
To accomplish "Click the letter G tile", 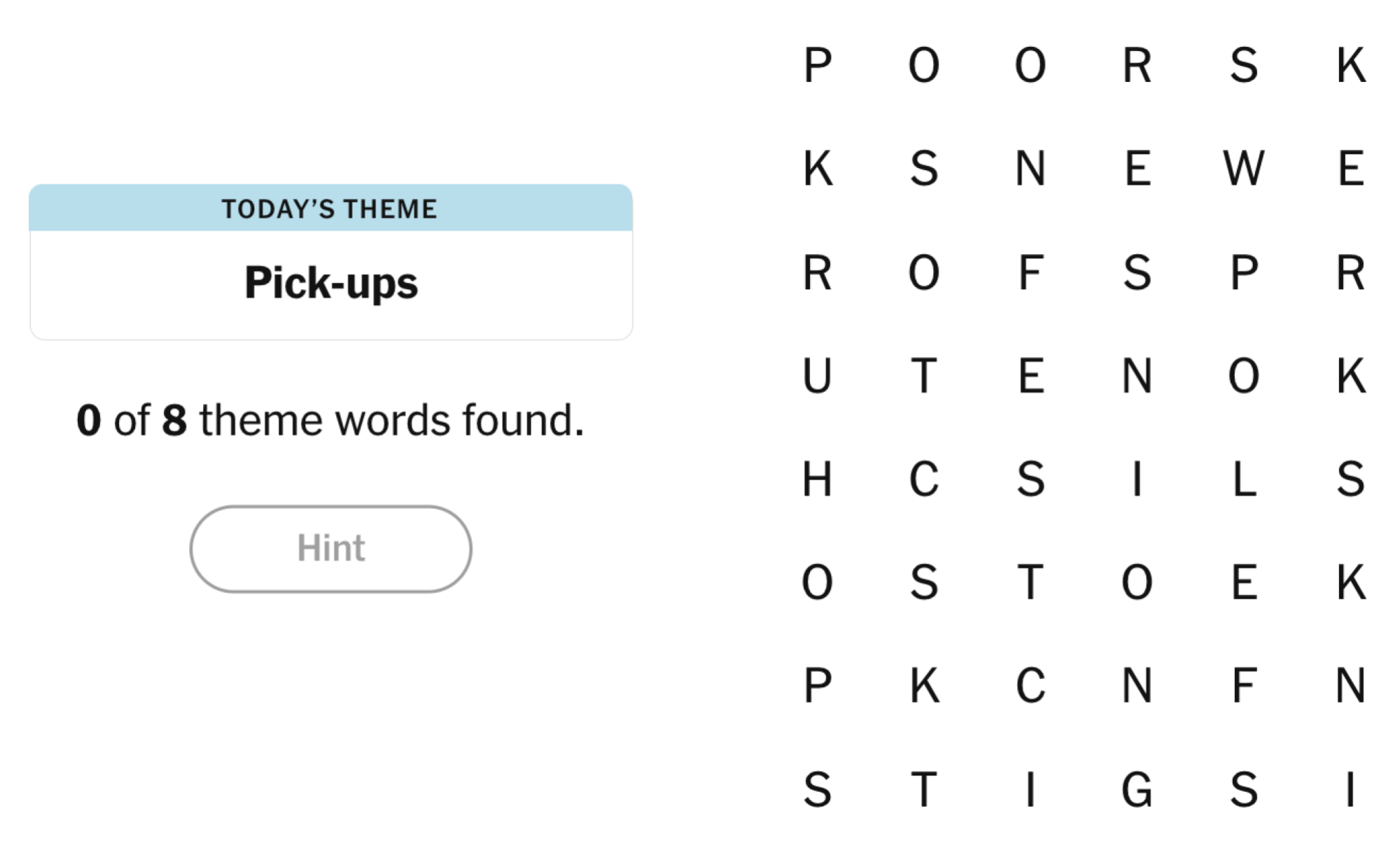I will tap(1137, 790).
